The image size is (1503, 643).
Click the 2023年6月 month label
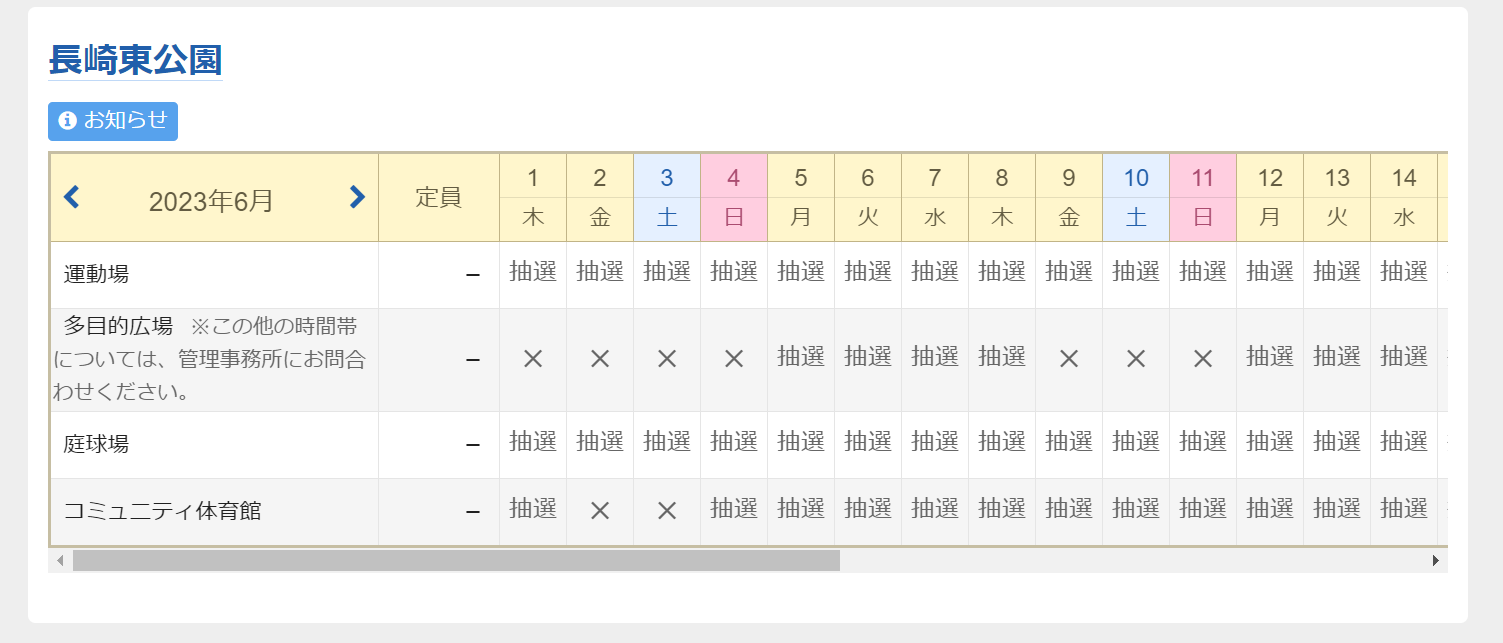point(211,201)
